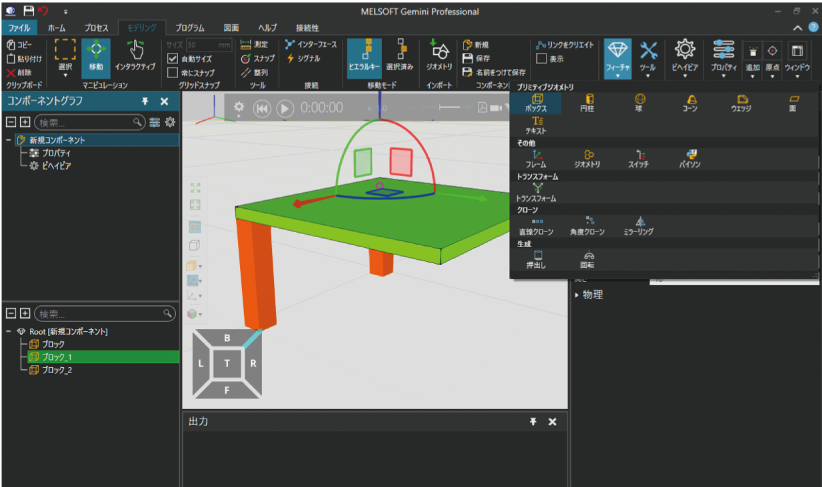Choose the 円柱 (Cylinder) primitive
Image resolution: width=822 pixels, height=487 pixels.
587,101
